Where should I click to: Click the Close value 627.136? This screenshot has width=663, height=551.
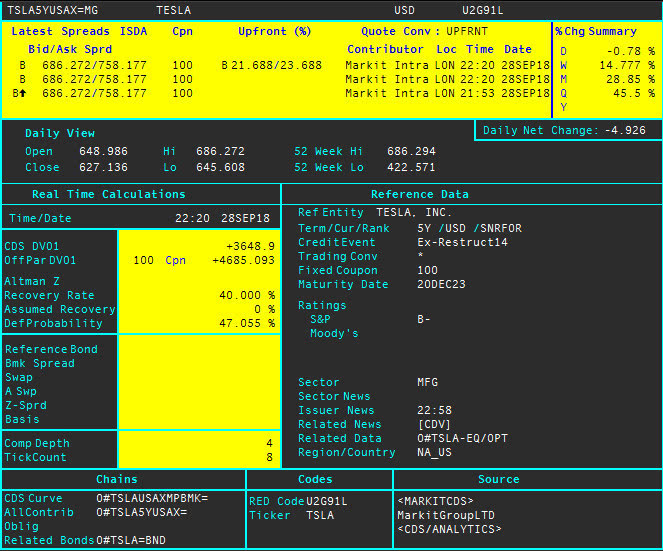click(x=103, y=167)
